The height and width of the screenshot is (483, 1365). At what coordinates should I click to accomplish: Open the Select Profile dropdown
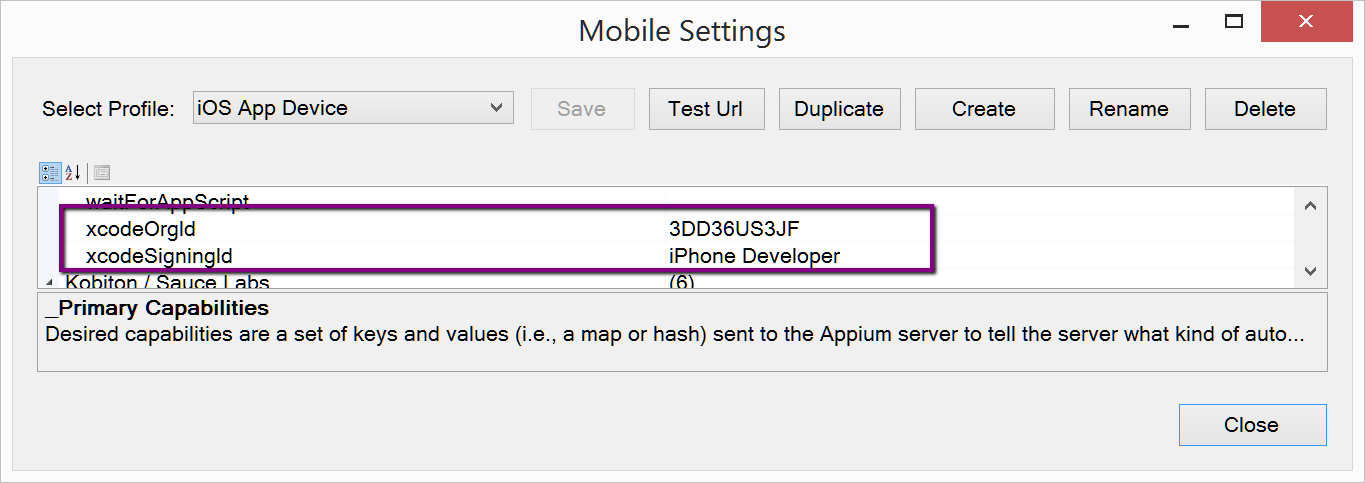(x=353, y=108)
